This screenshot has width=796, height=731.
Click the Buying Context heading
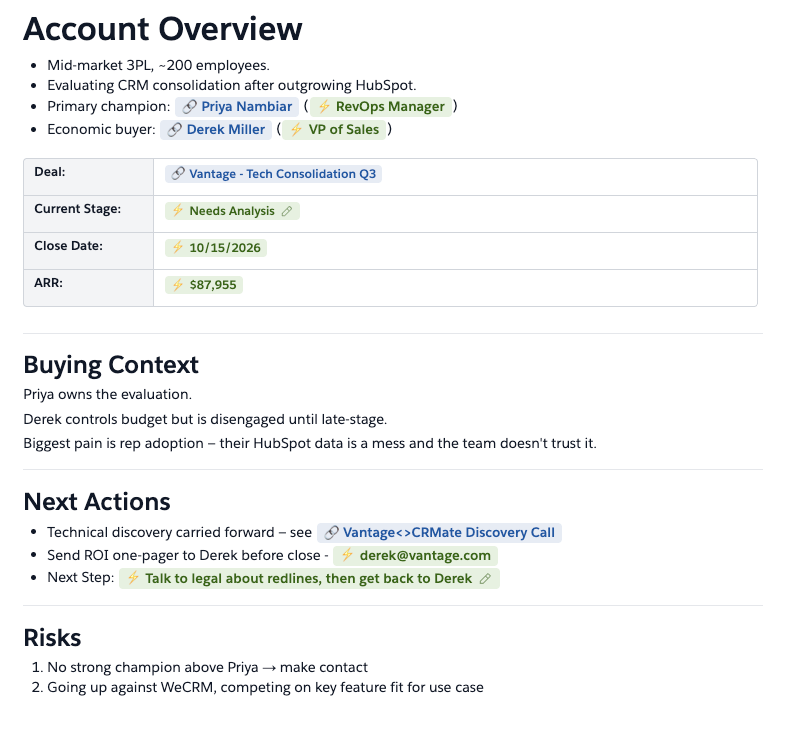(111, 366)
